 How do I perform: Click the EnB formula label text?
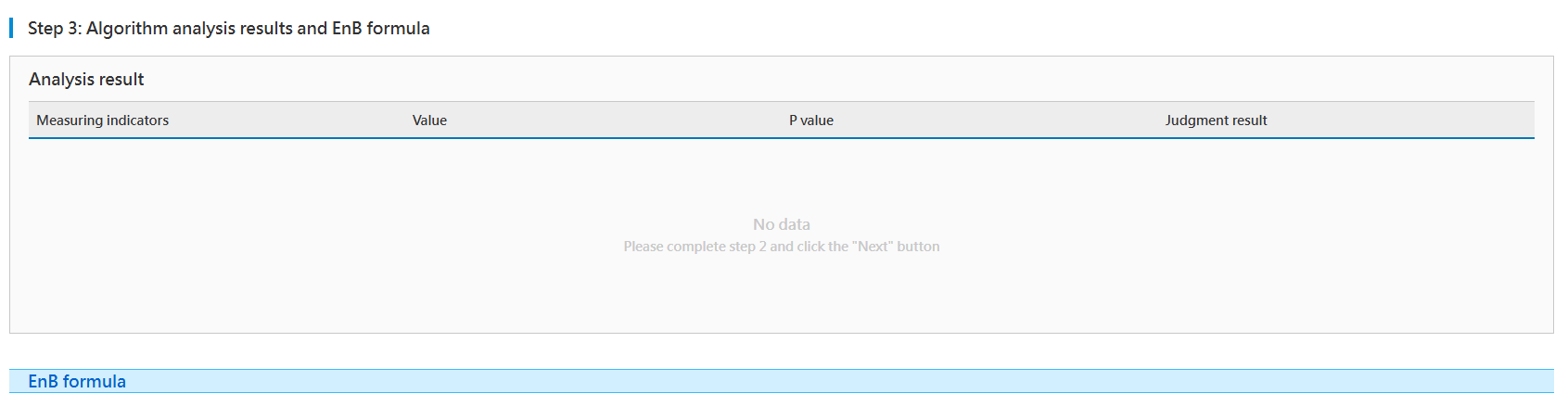77,381
